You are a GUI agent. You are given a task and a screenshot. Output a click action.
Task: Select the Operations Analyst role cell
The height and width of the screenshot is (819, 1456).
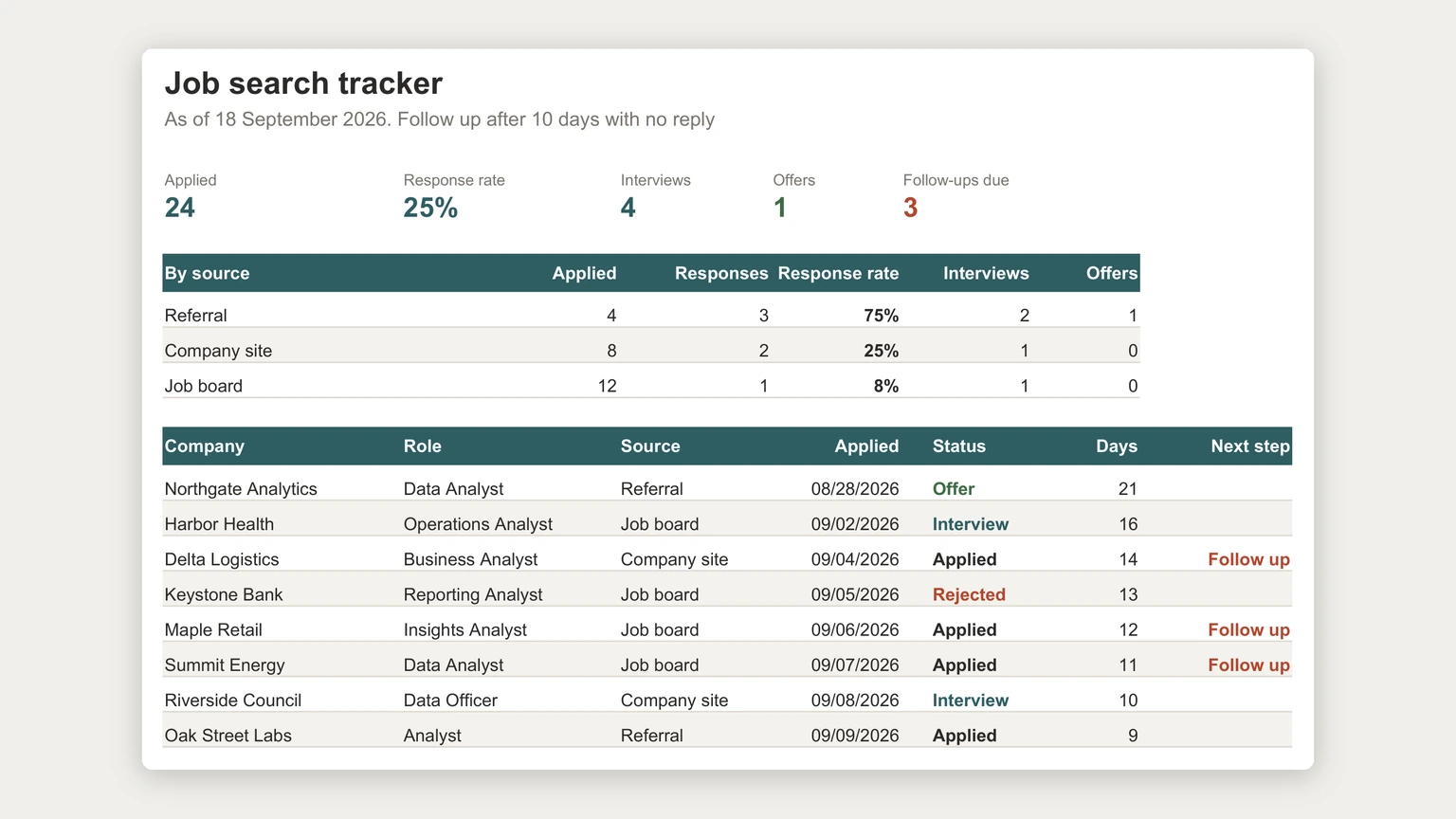(478, 523)
